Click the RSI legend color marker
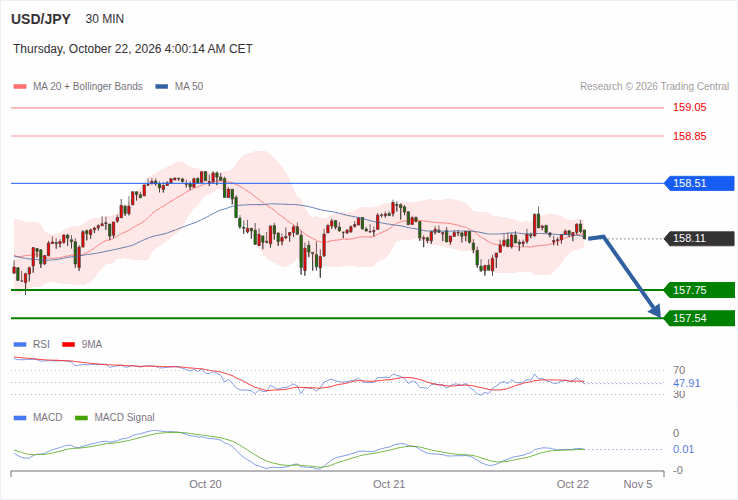738x500 pixels. [20, 345]
